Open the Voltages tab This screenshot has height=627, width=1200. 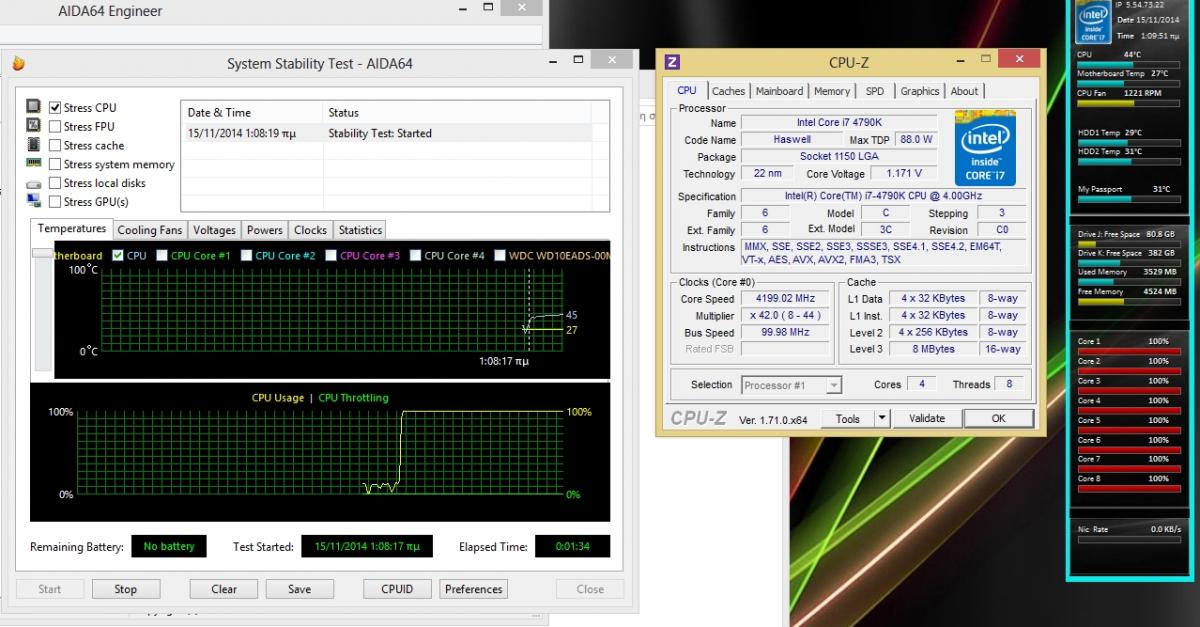click(215, 230)
